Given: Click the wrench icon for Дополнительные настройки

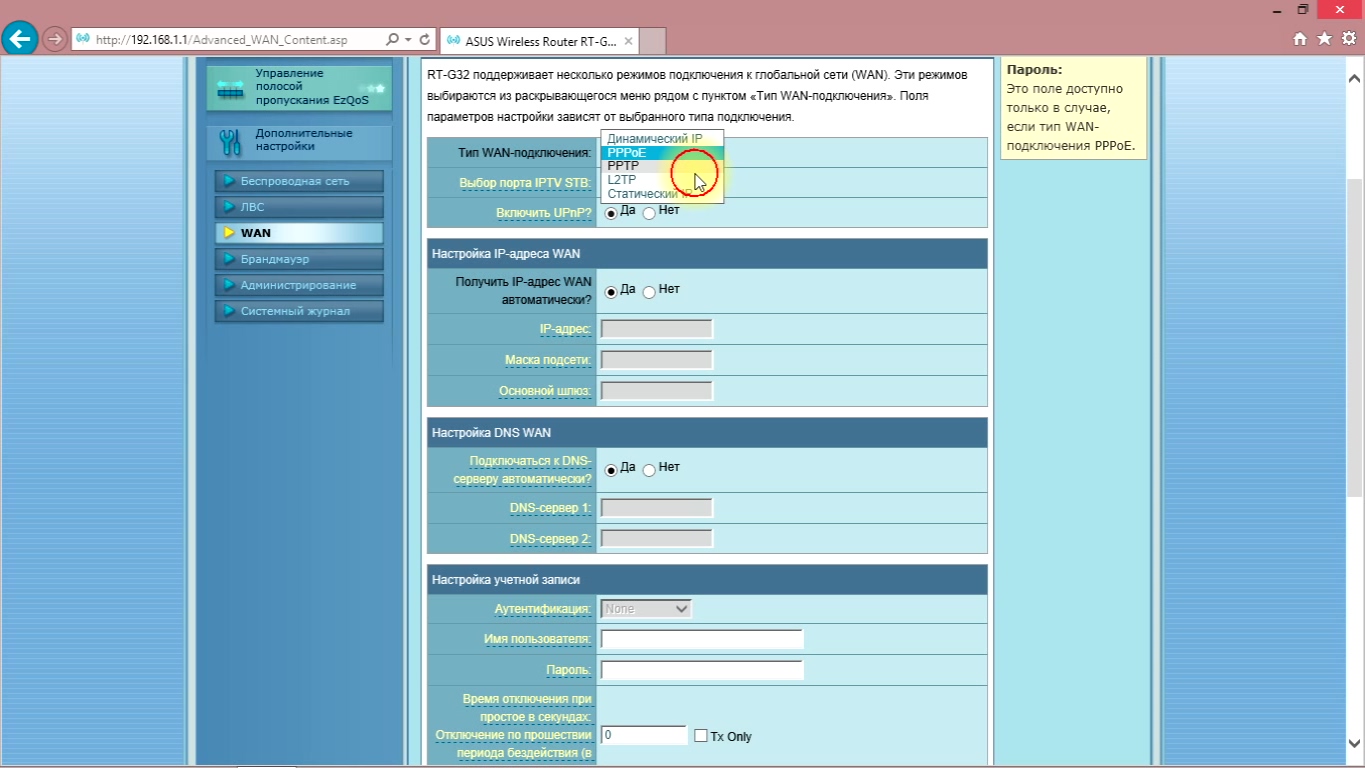Looking at the screenshot, I should click(230, 142).
